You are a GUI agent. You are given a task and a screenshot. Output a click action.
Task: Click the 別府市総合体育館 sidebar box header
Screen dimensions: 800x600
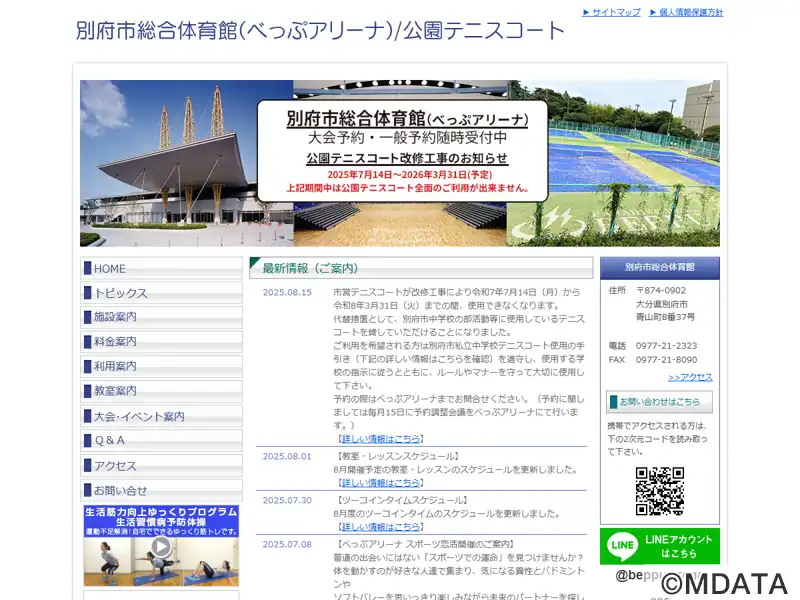(x=660, y=267)
